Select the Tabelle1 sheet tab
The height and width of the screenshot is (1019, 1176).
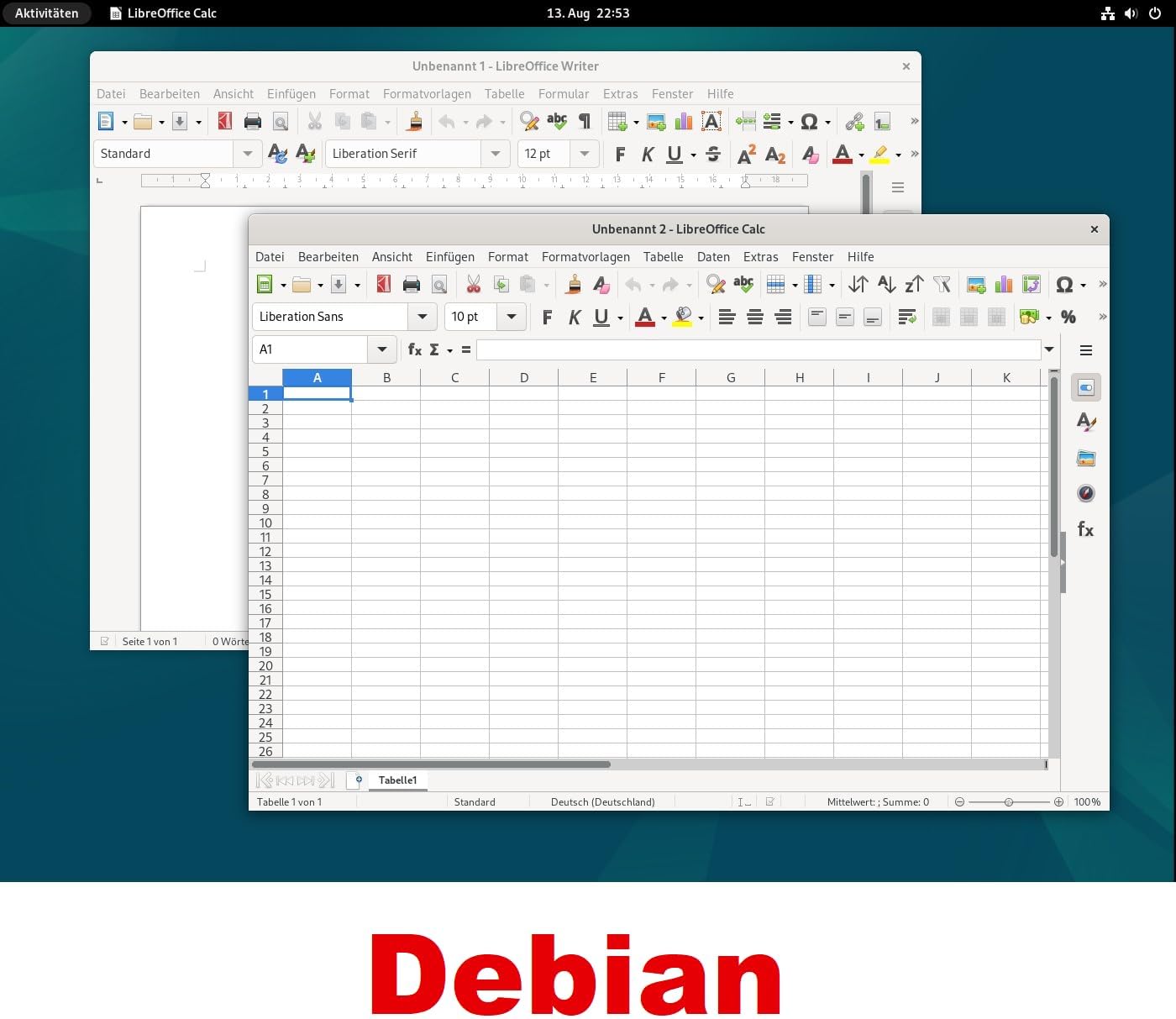[397, 780]
